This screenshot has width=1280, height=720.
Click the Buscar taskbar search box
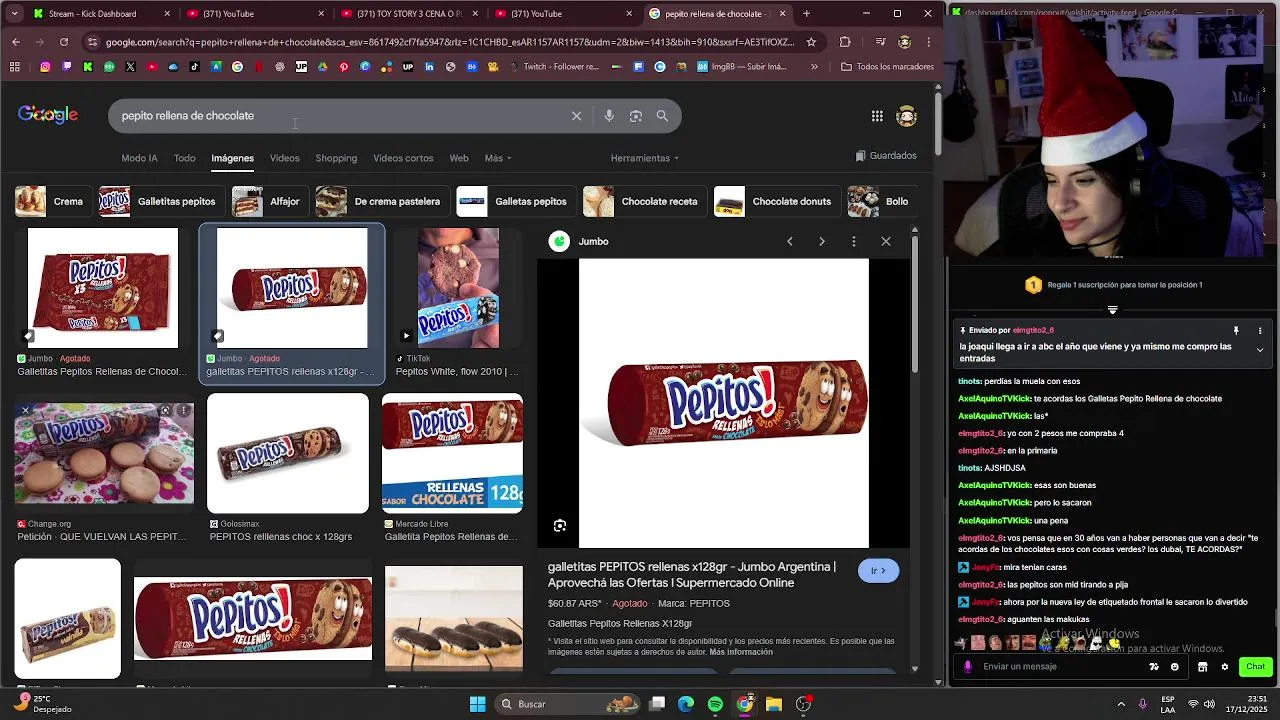tap(567, 704)
